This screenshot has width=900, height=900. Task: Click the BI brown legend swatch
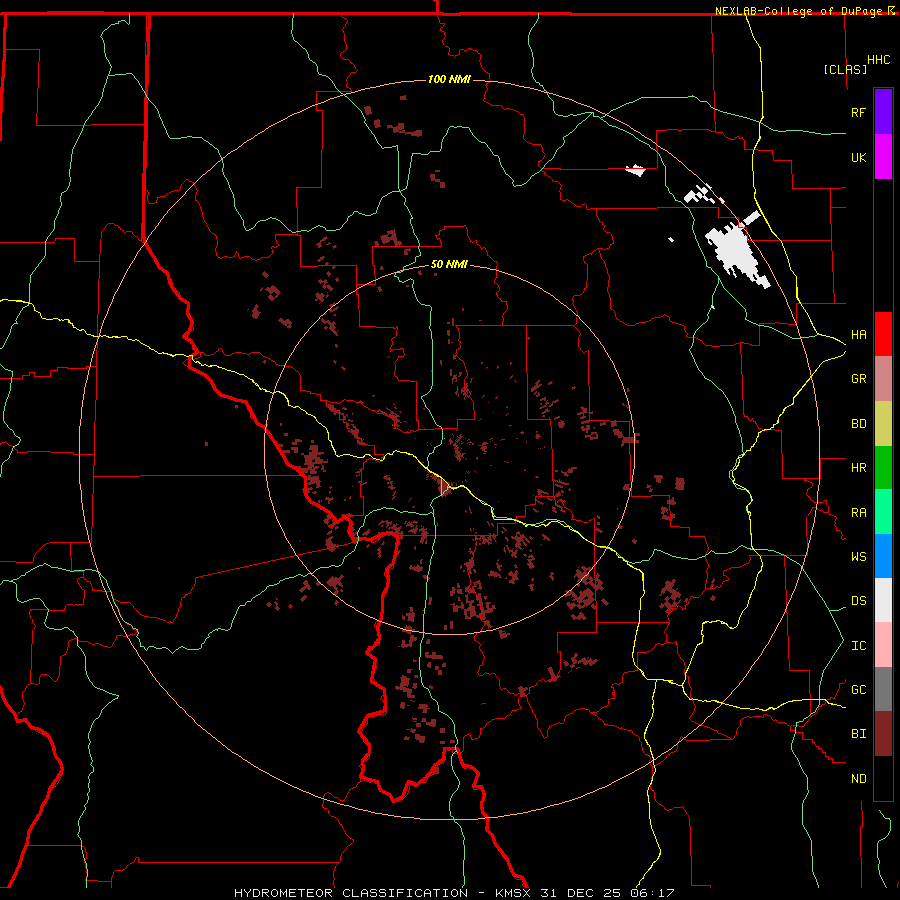coord(883,734)
